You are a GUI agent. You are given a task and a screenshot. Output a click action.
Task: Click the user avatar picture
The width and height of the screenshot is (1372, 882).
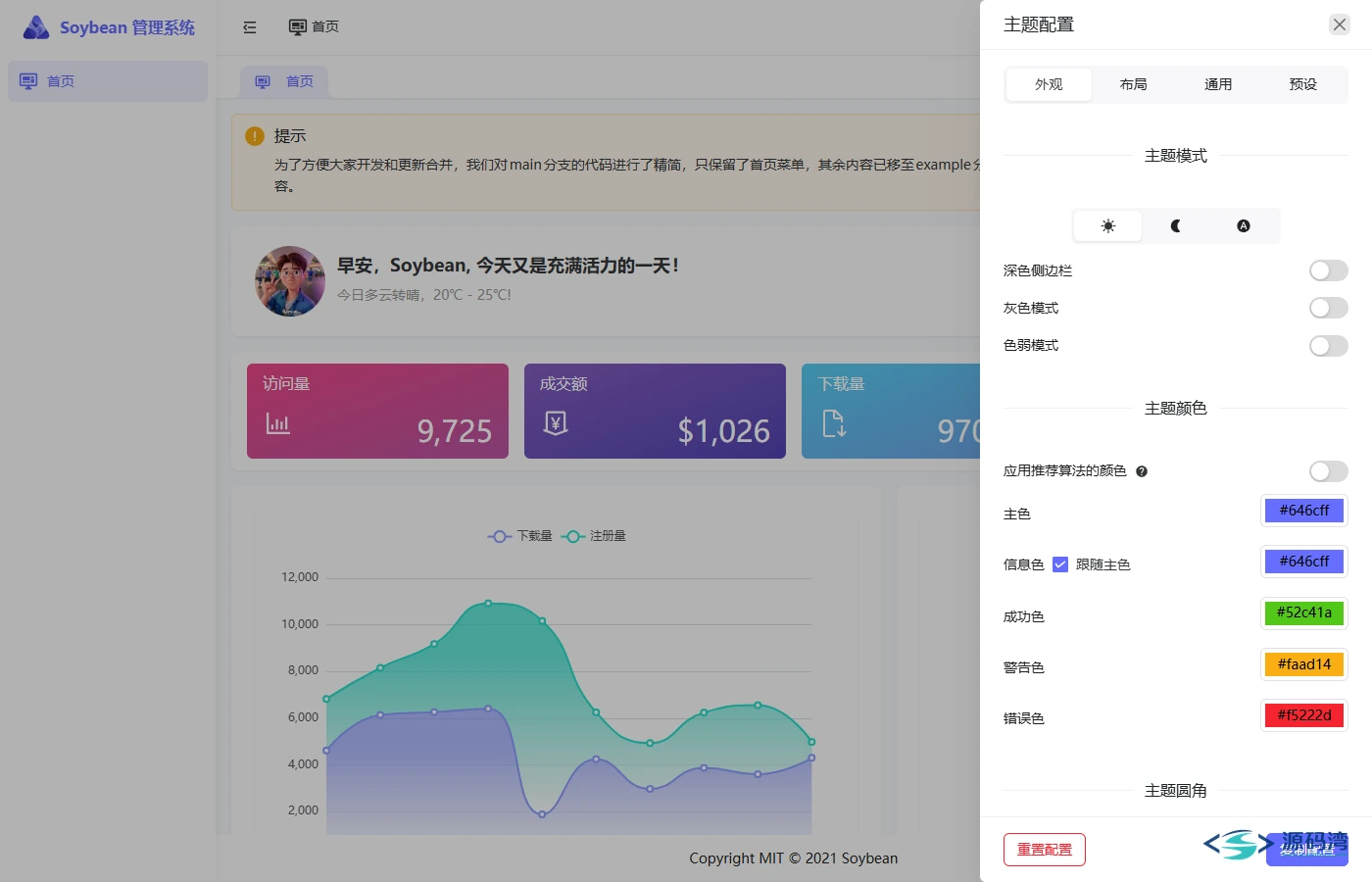290,281
